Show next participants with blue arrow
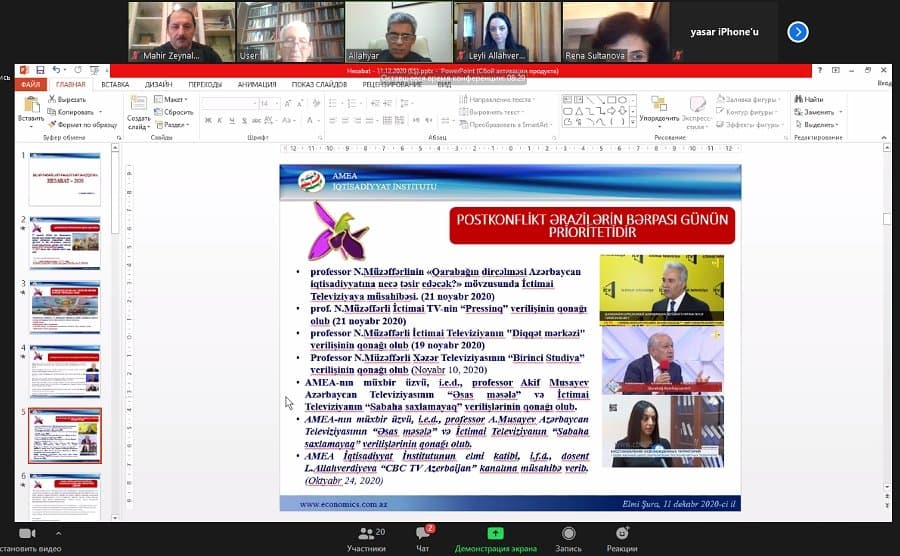 coord(798,32)
